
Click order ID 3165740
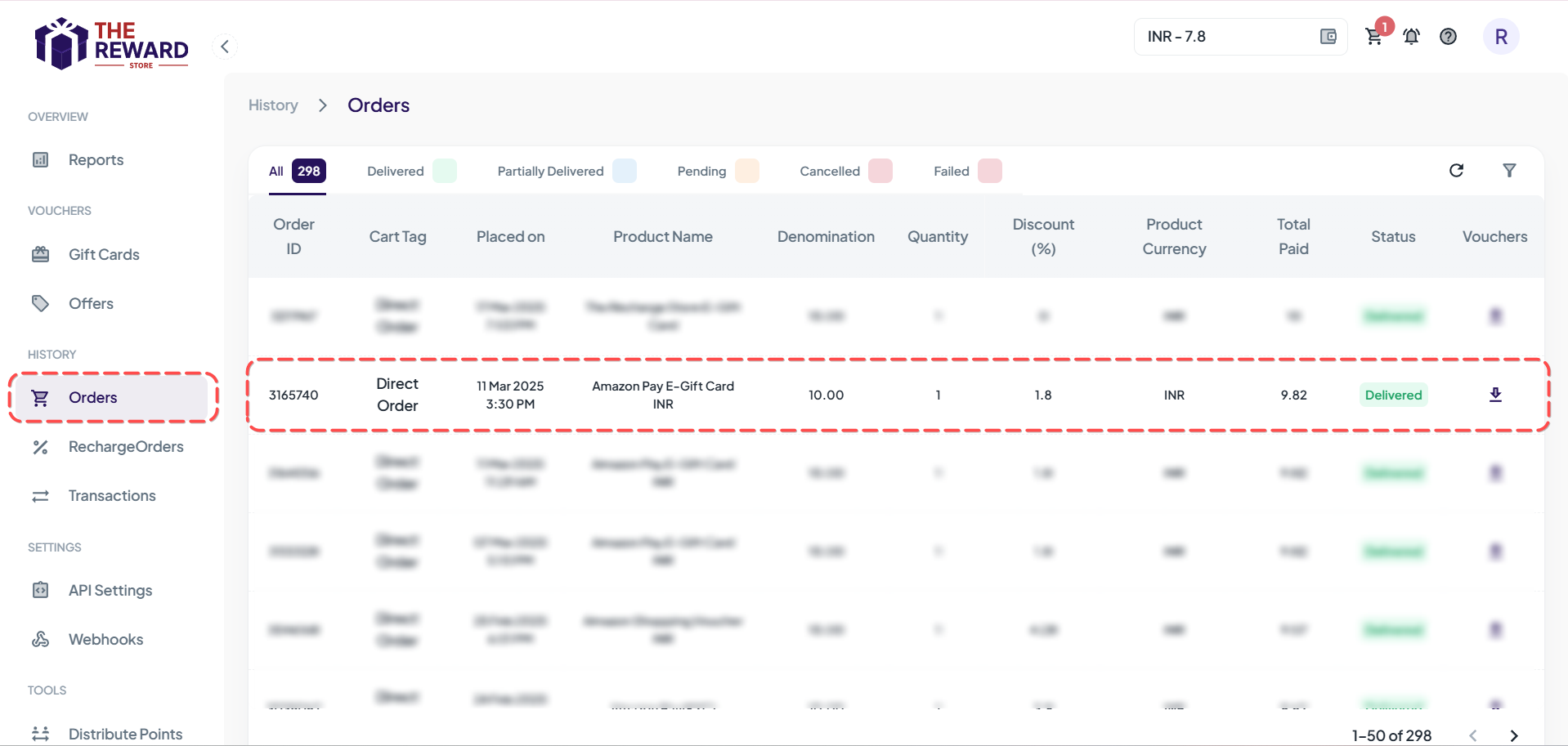pyautogui.click(x=293, y=395)
